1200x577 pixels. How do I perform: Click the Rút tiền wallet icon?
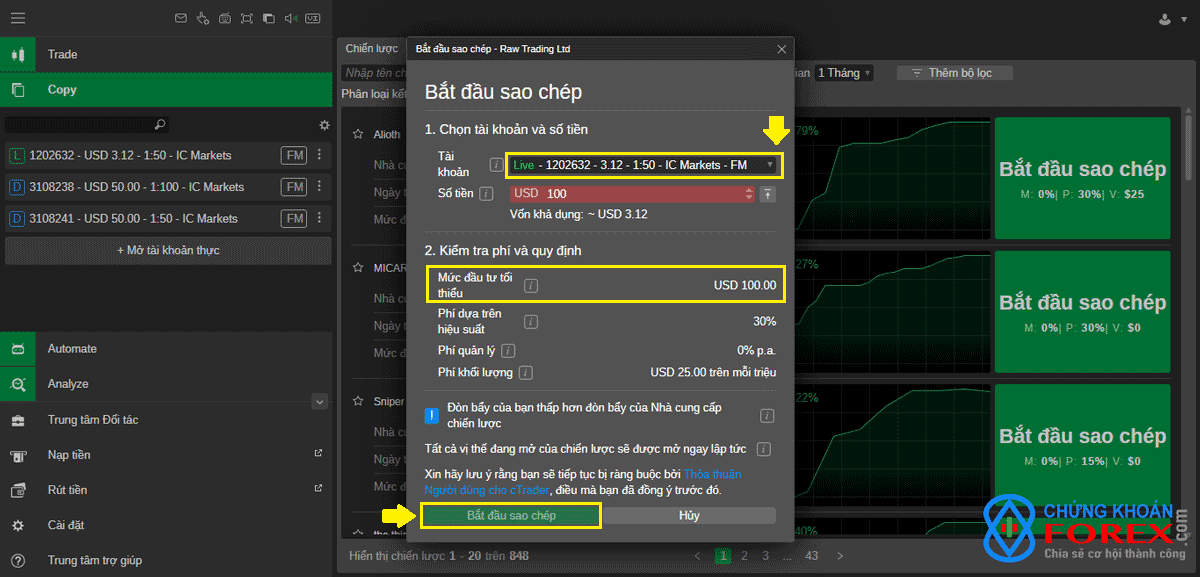click(17, 490)
